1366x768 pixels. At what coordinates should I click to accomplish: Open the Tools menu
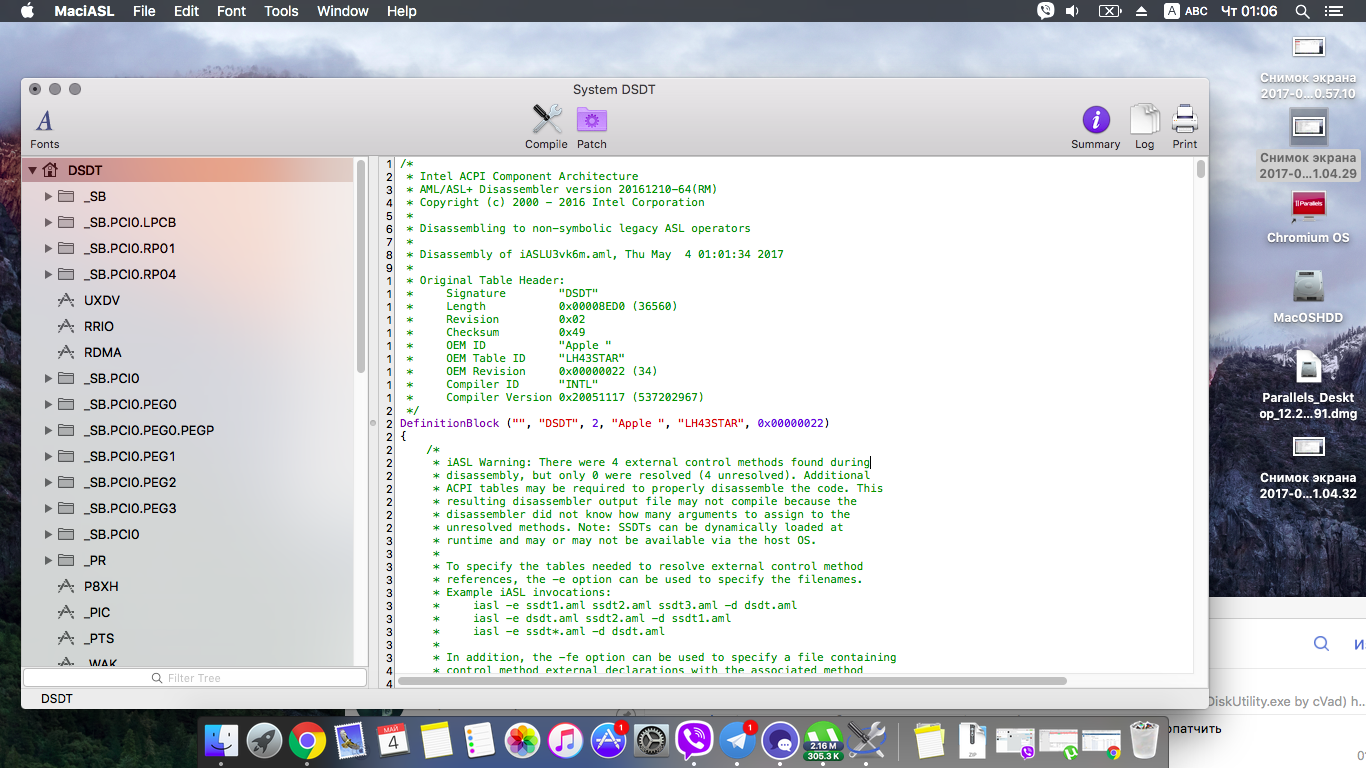pyautogui.click(x=281, y=11)
